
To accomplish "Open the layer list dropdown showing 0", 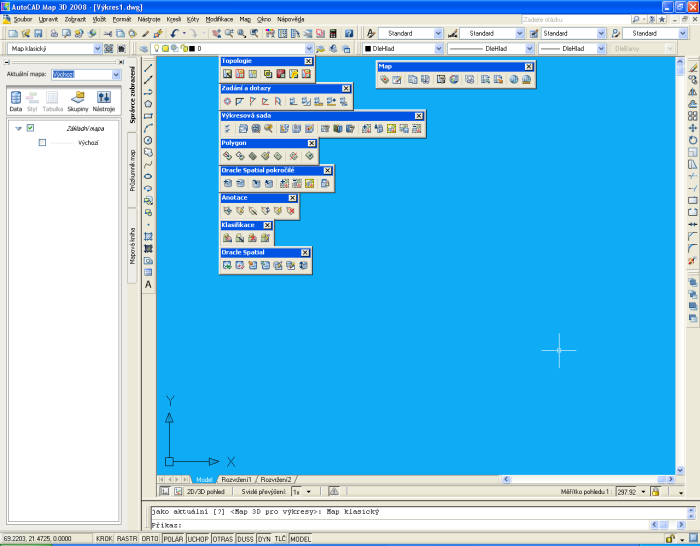I will 309,49.
